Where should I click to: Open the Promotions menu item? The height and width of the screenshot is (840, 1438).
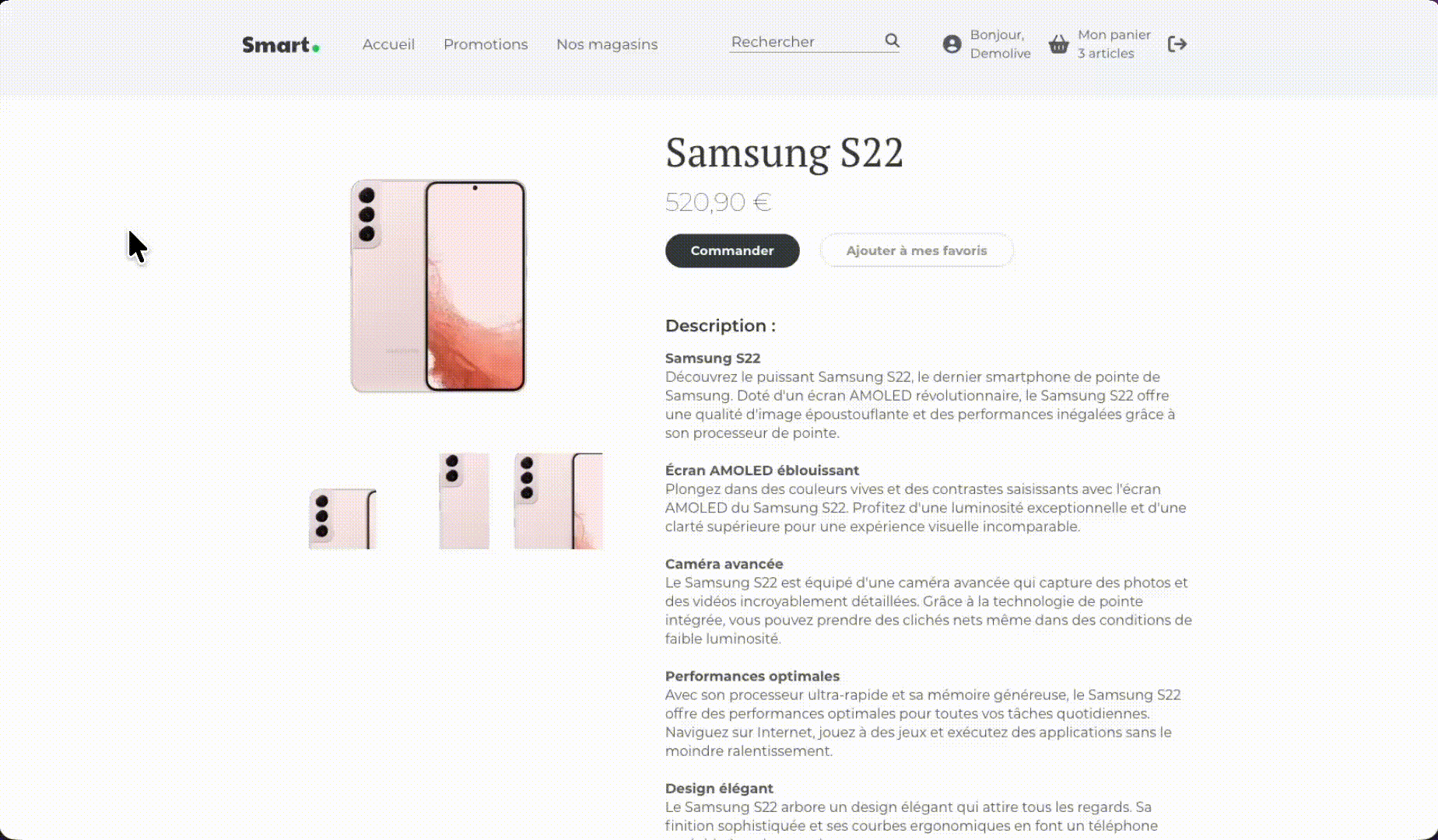click(x=486, y=44)
